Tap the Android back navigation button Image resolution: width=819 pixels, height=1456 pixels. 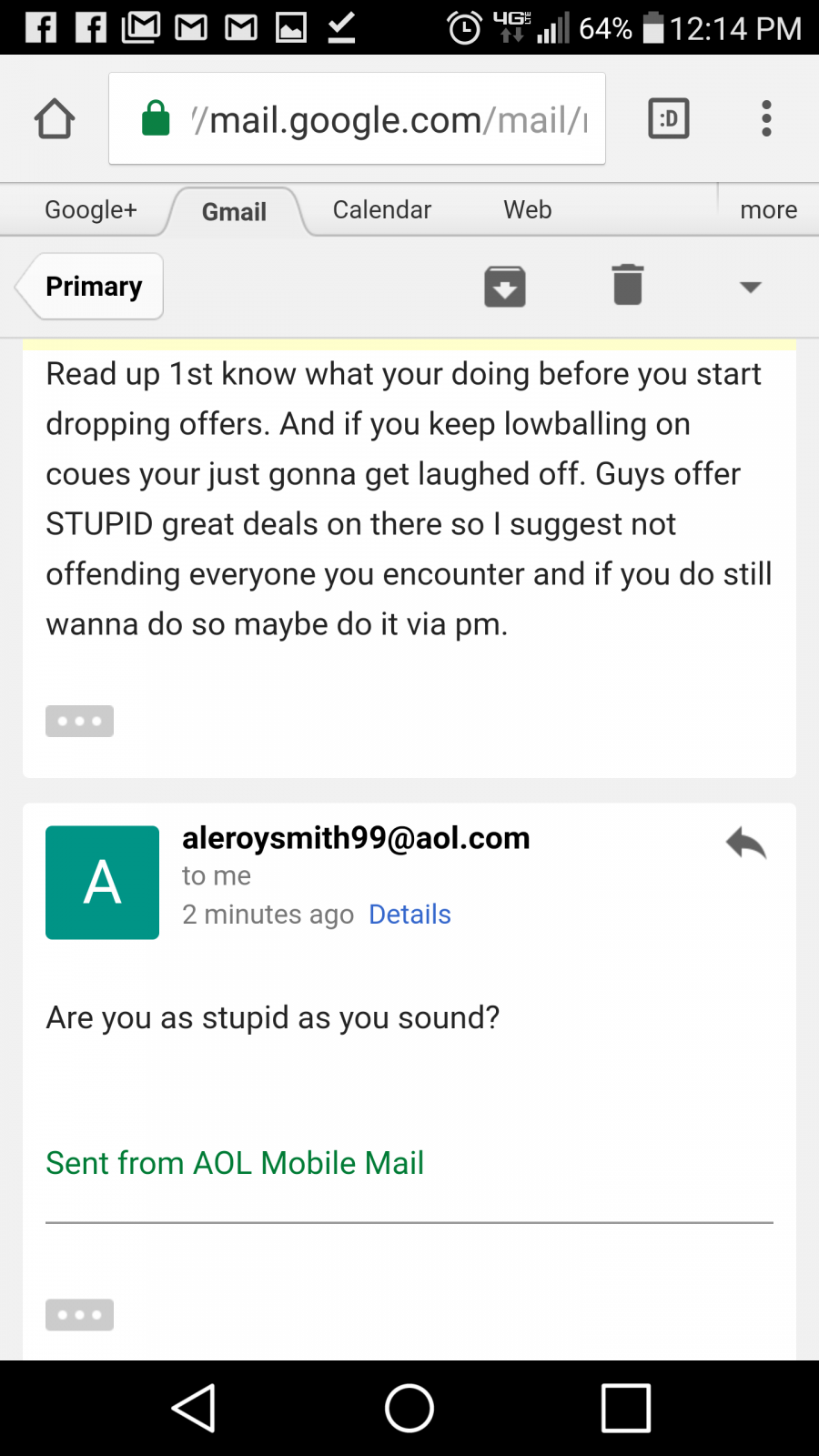(x=194, y=1409)
